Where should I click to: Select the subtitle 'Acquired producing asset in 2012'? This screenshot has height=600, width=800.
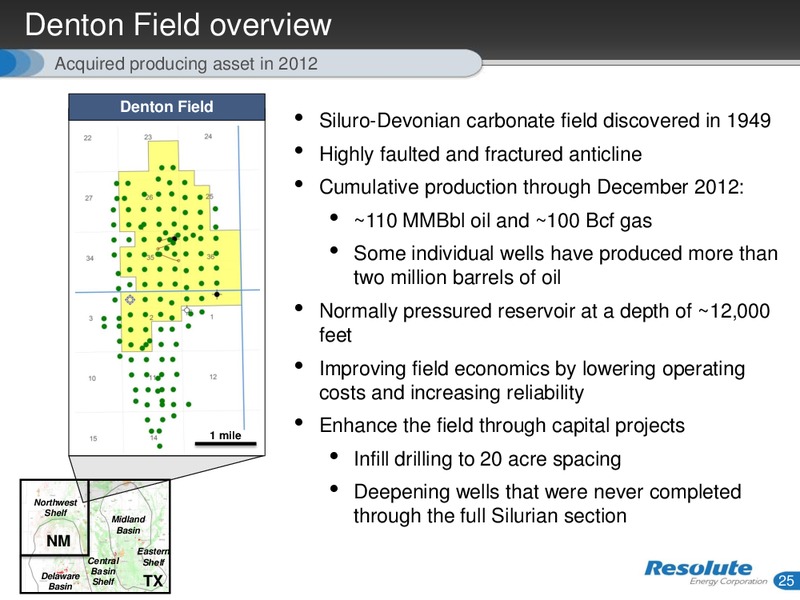186,64
